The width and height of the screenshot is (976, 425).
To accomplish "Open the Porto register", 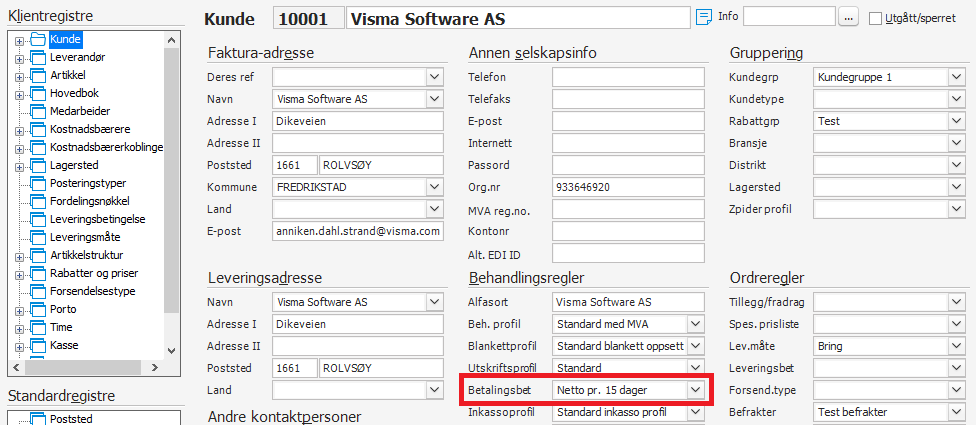I will pyautogui.click(x=63, y=309).
